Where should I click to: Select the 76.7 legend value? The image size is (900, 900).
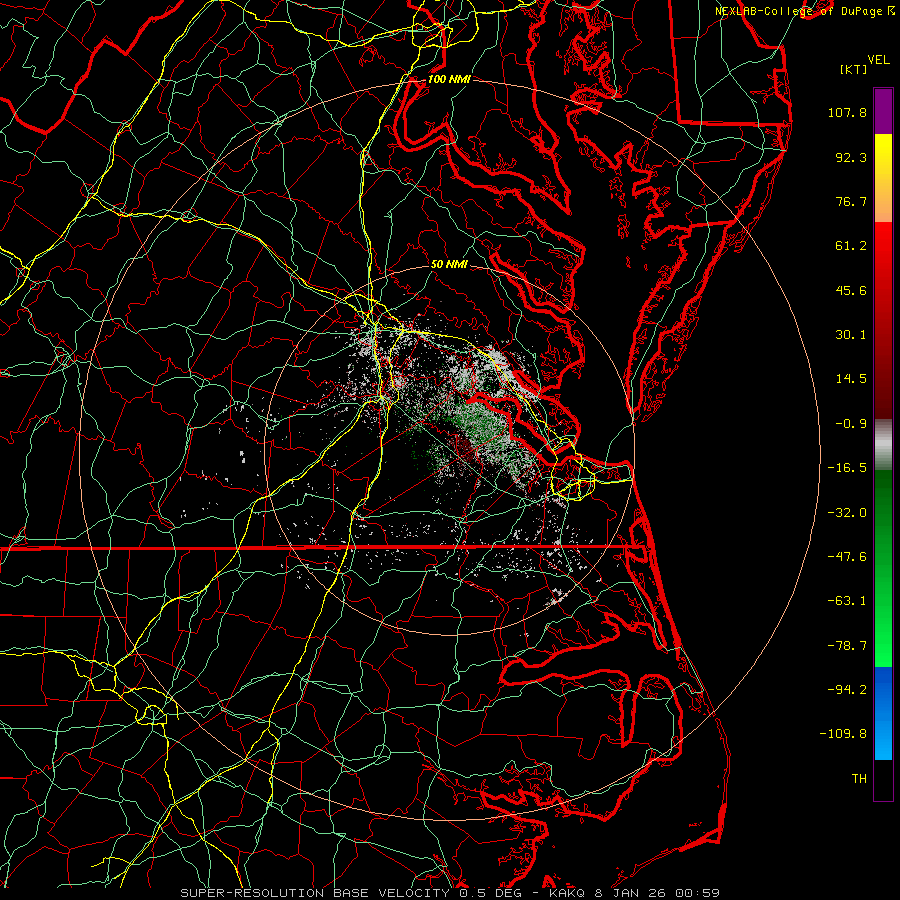(x=851, y=201)
